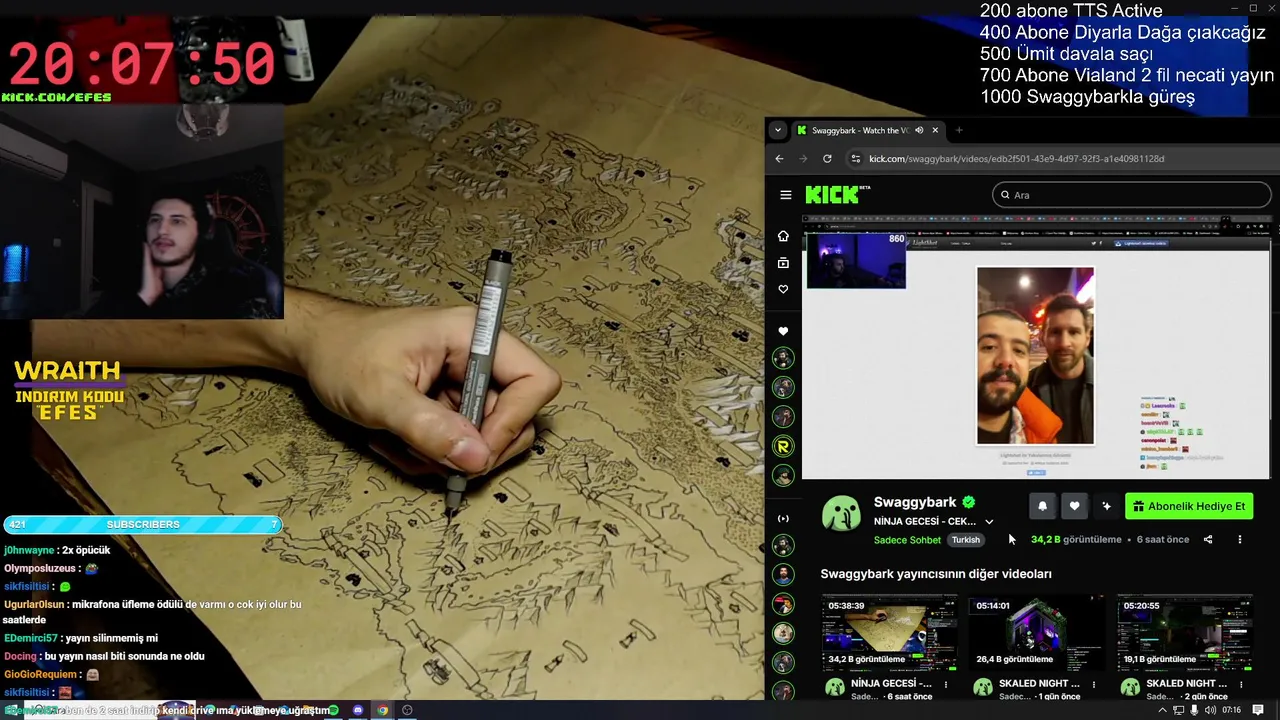Click the taskbar clock showing 07:16
This screenshot has width=1280, height=720.
pos(1231,710)
